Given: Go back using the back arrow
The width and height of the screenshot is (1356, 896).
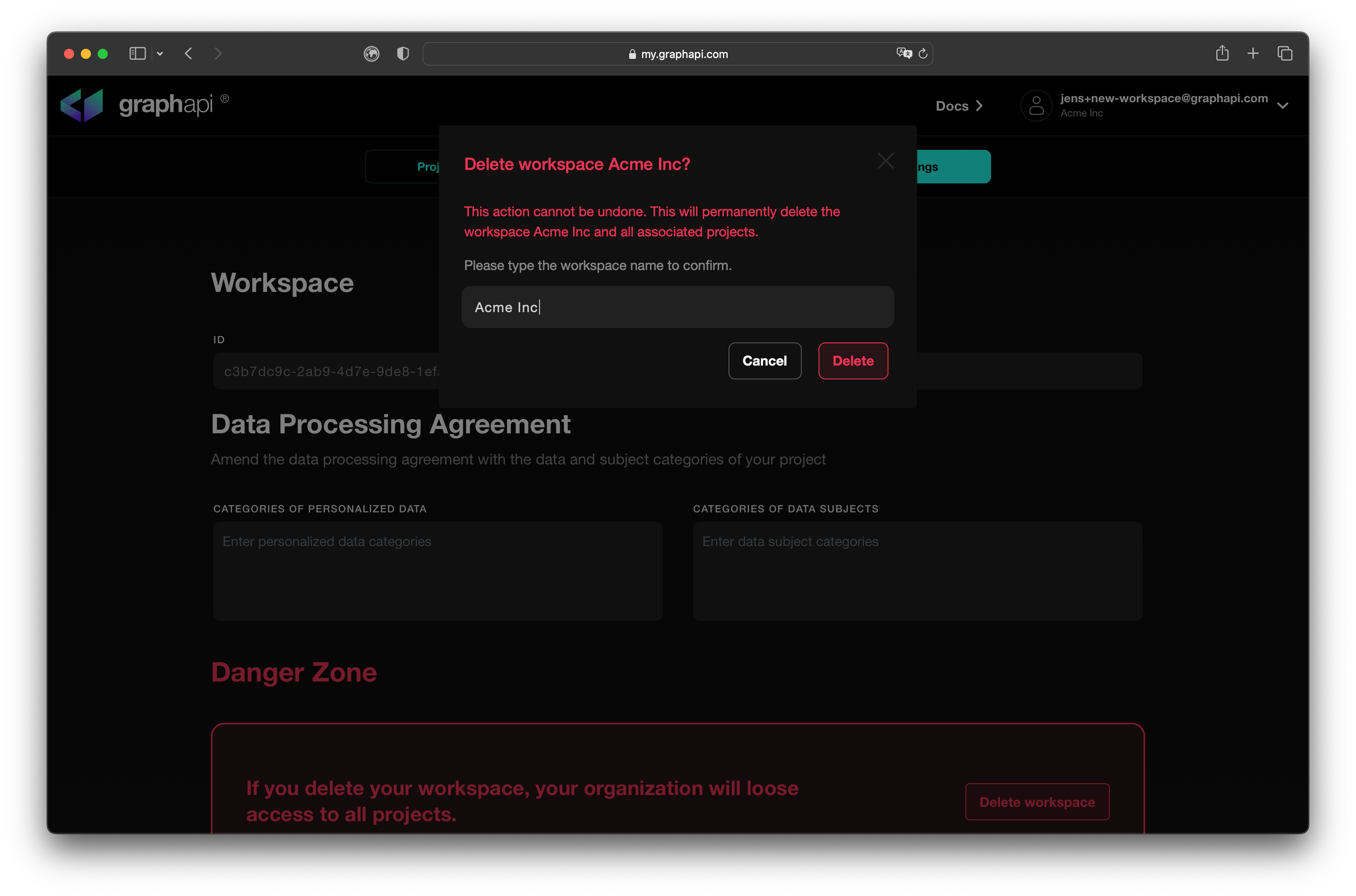Looking at the screenshot, I should [189, 54].
